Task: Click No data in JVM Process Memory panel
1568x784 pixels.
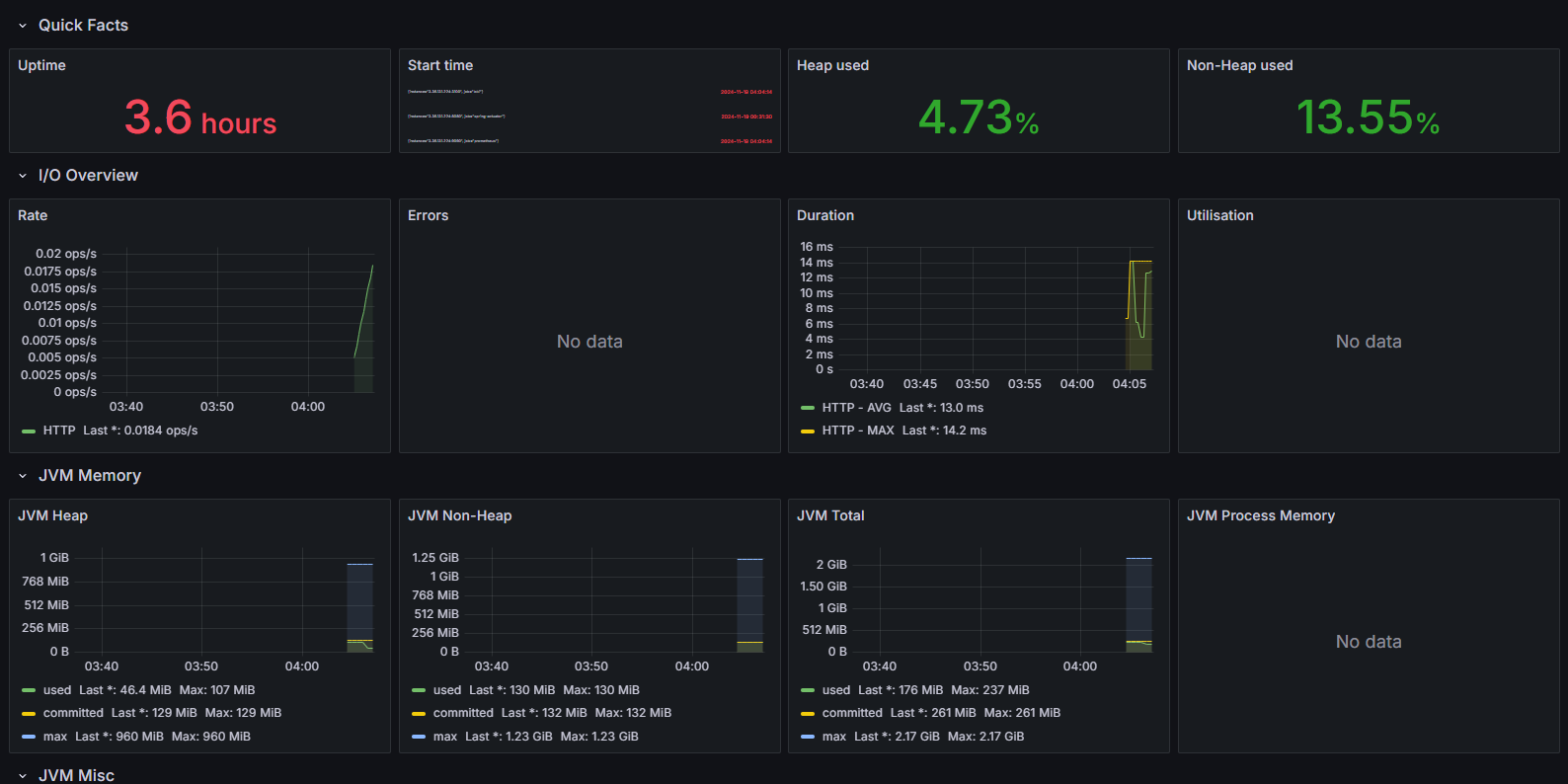Action: click(1369, 642)
